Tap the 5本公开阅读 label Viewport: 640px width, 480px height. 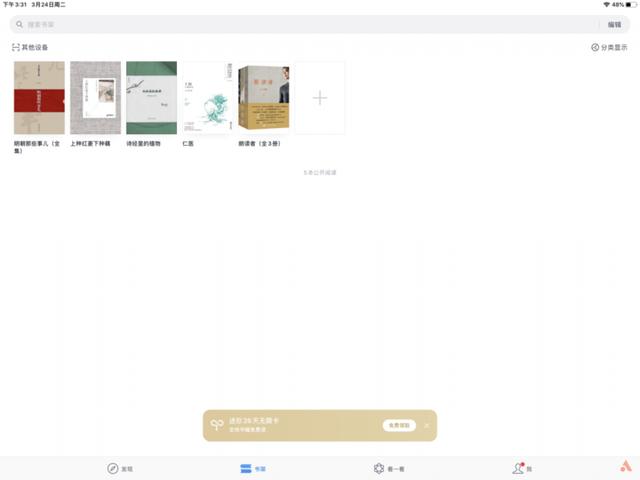[x=320, y=172]
